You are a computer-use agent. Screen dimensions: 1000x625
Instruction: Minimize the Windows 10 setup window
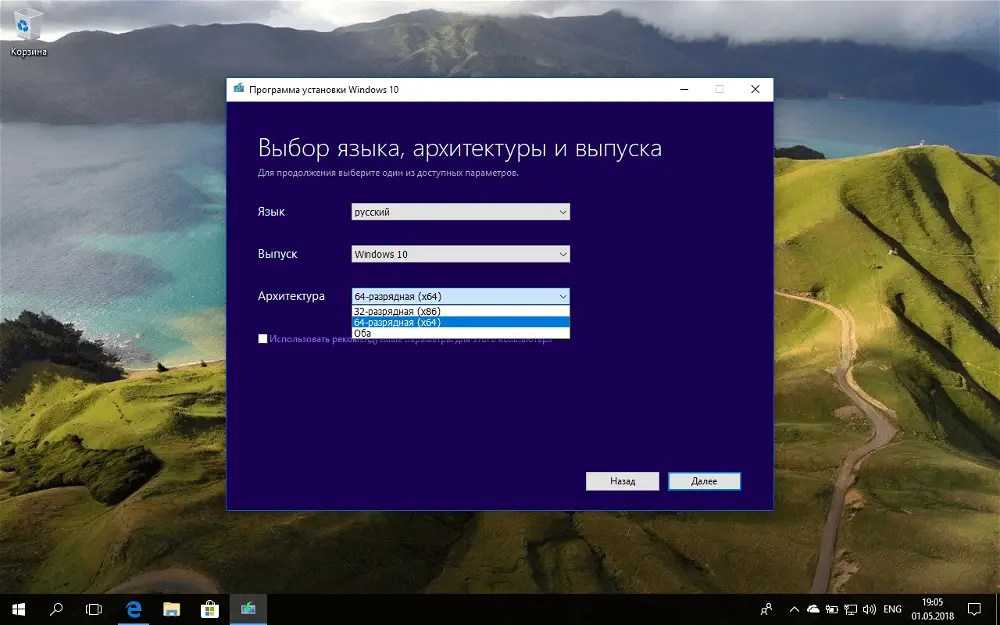[x=684, y=89]
